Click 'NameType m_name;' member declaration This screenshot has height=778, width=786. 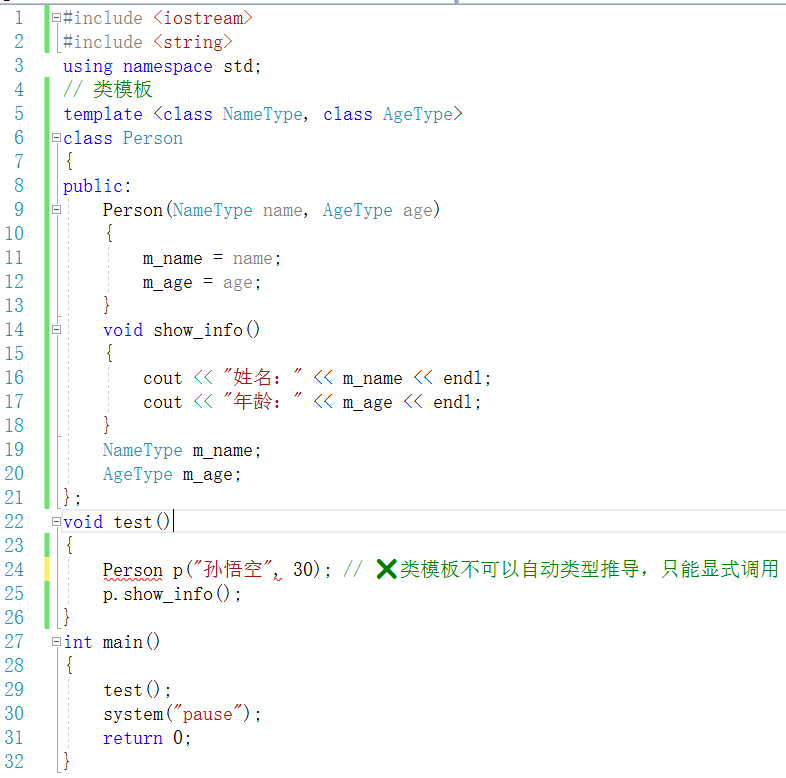(x=181, y=450)
